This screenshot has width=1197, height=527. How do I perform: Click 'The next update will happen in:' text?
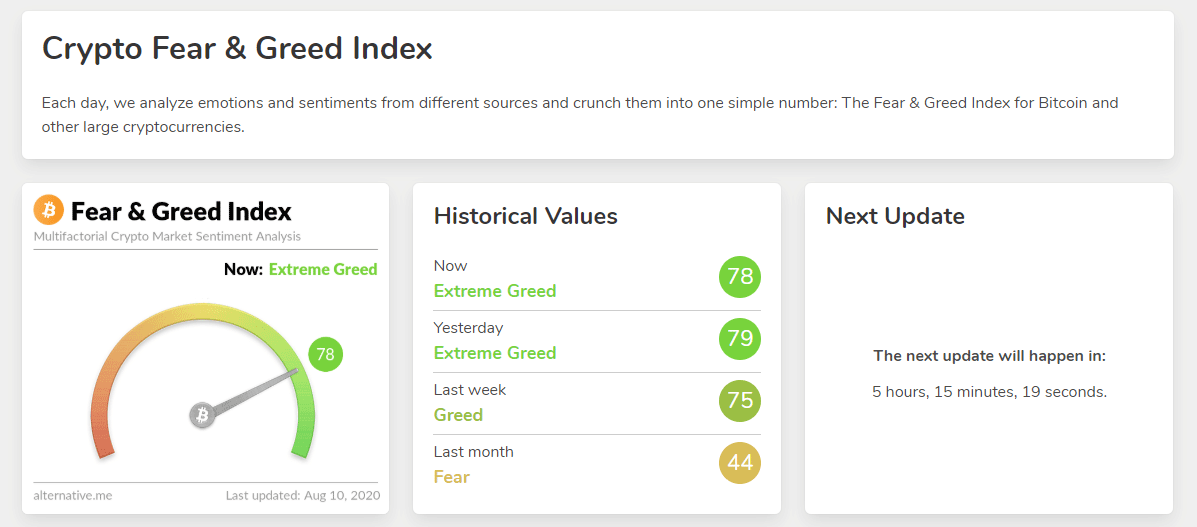pyautogui.click(x=989, y=356)
